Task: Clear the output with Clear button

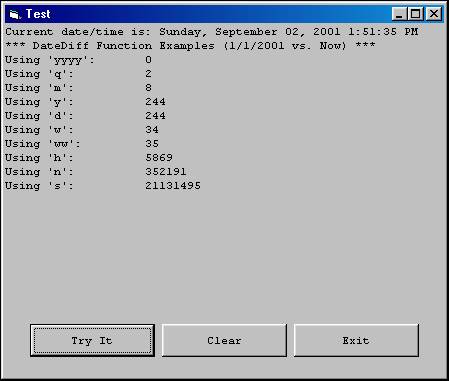Action: coord(224,340)
